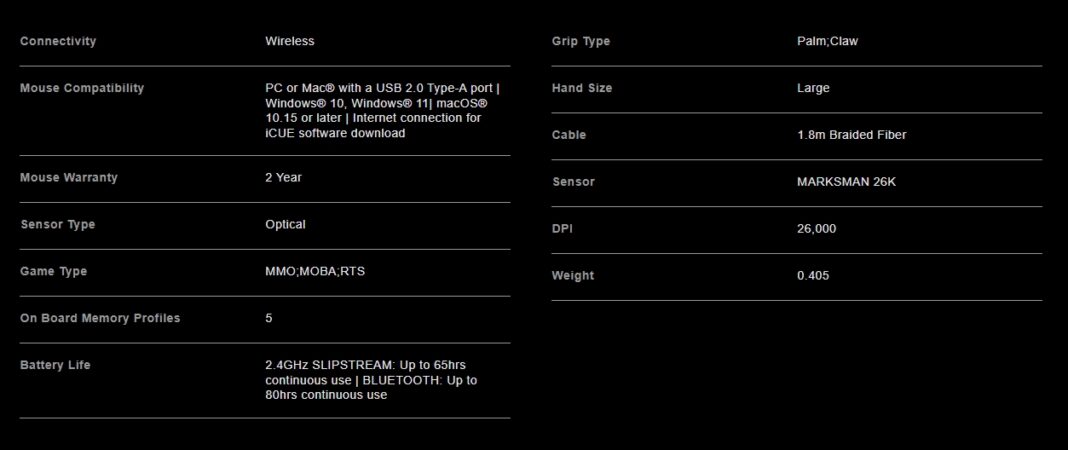Select the 1.8m Braided Fiber value

[852, 135]
